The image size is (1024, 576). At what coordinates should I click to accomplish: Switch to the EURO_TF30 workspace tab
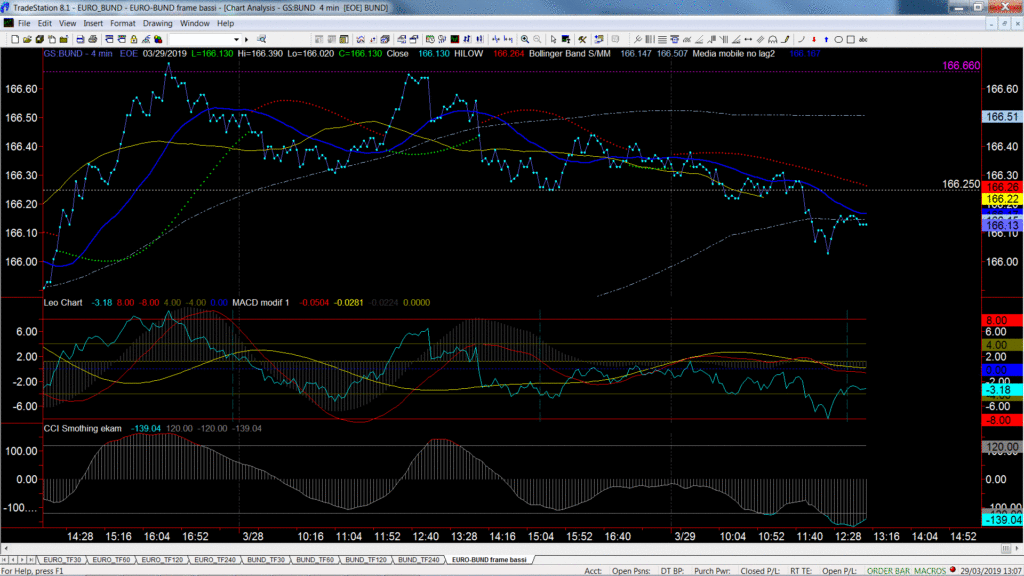pos(62,560)
